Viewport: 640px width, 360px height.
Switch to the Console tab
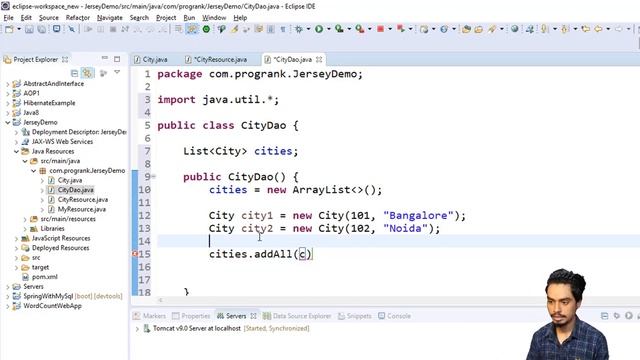tap(394, 316)
